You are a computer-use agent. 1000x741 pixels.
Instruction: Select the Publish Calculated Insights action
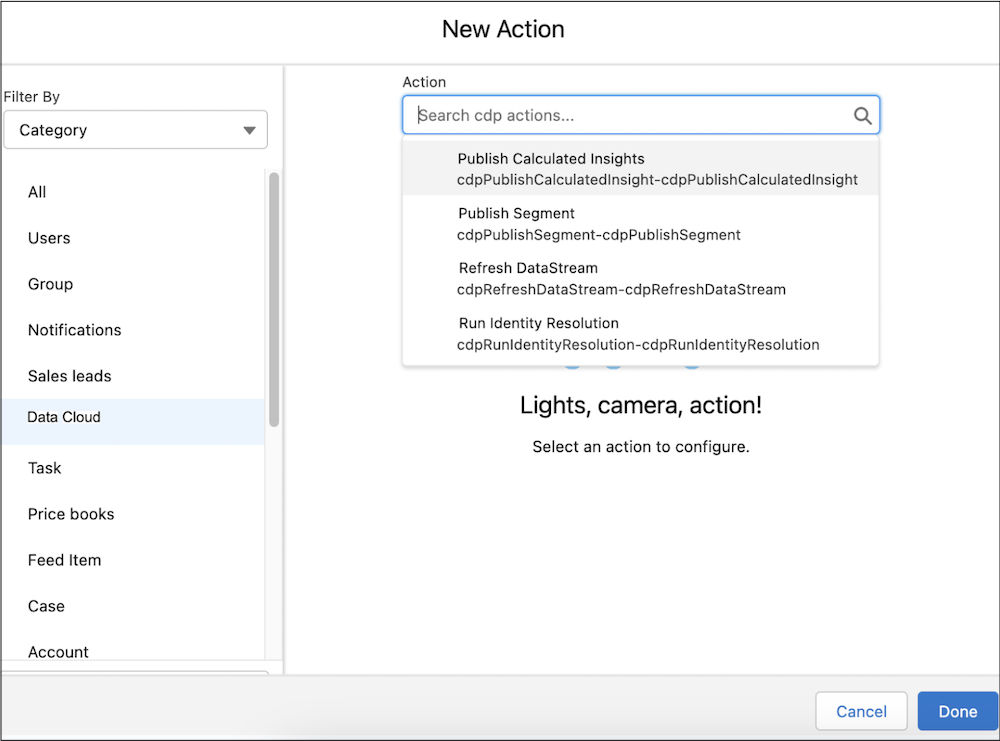(x=640, y=168)
